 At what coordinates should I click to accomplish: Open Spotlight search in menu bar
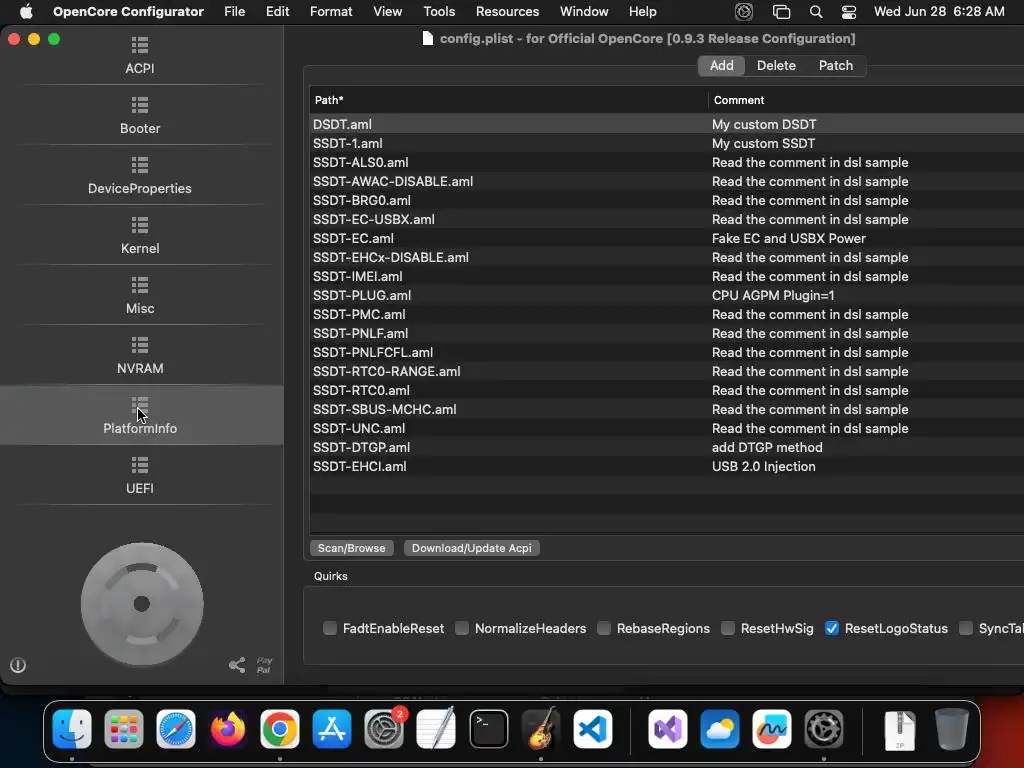pos(816,12)
